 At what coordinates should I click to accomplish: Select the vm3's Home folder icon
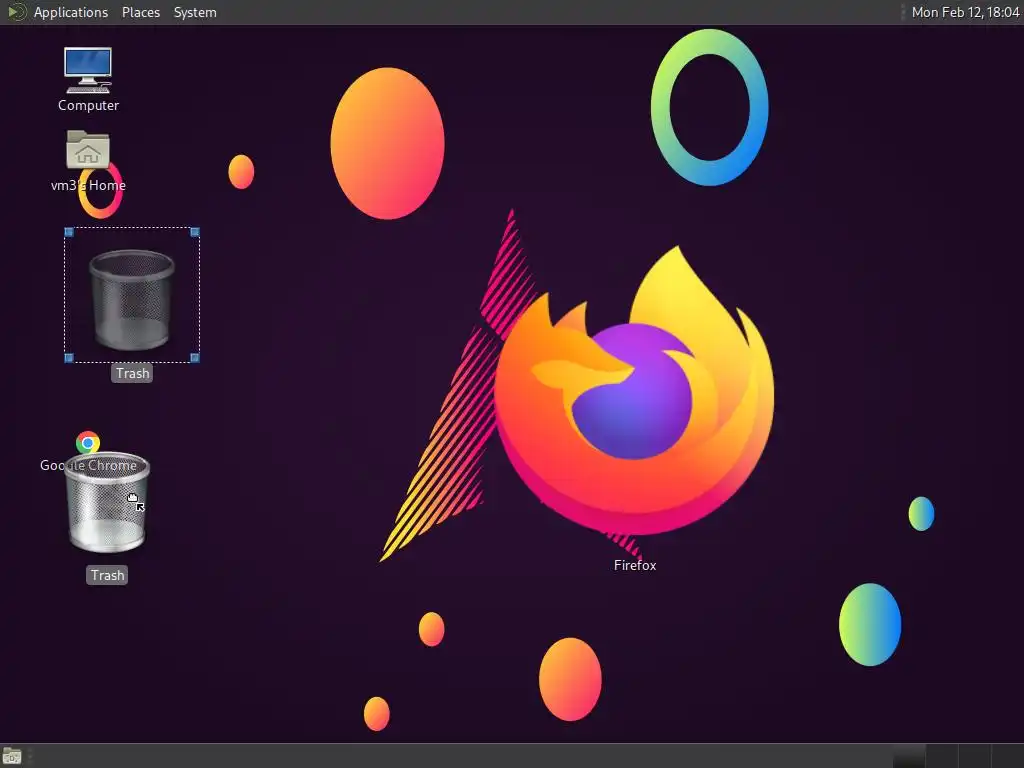pos(88,150)
